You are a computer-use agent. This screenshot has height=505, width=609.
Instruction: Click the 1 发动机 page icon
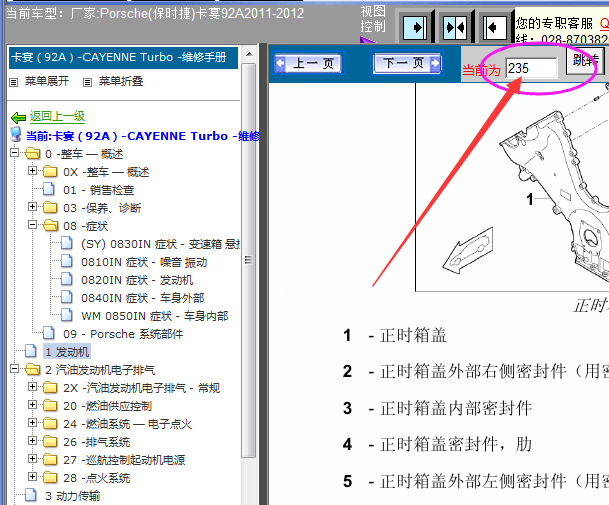point(31,351)
